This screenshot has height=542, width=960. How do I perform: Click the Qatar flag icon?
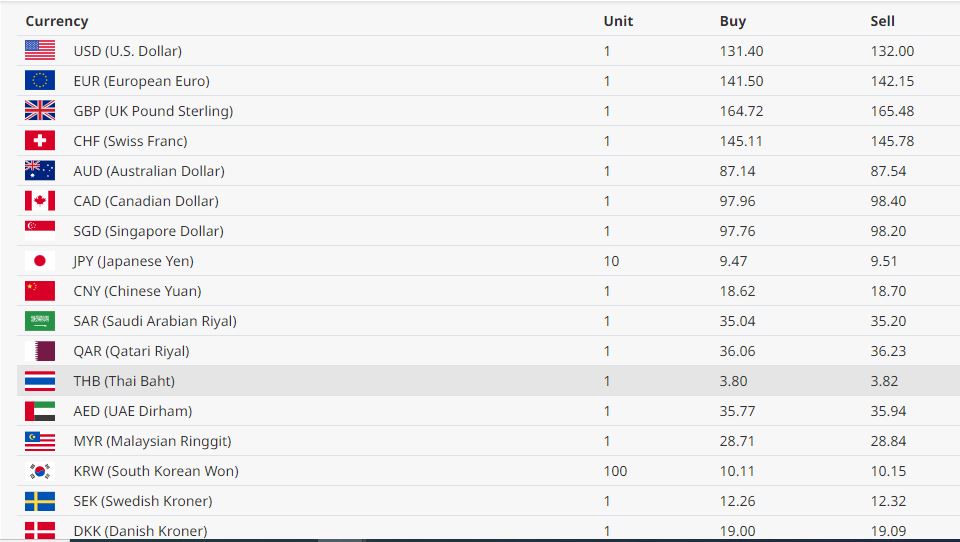point(40,351)
